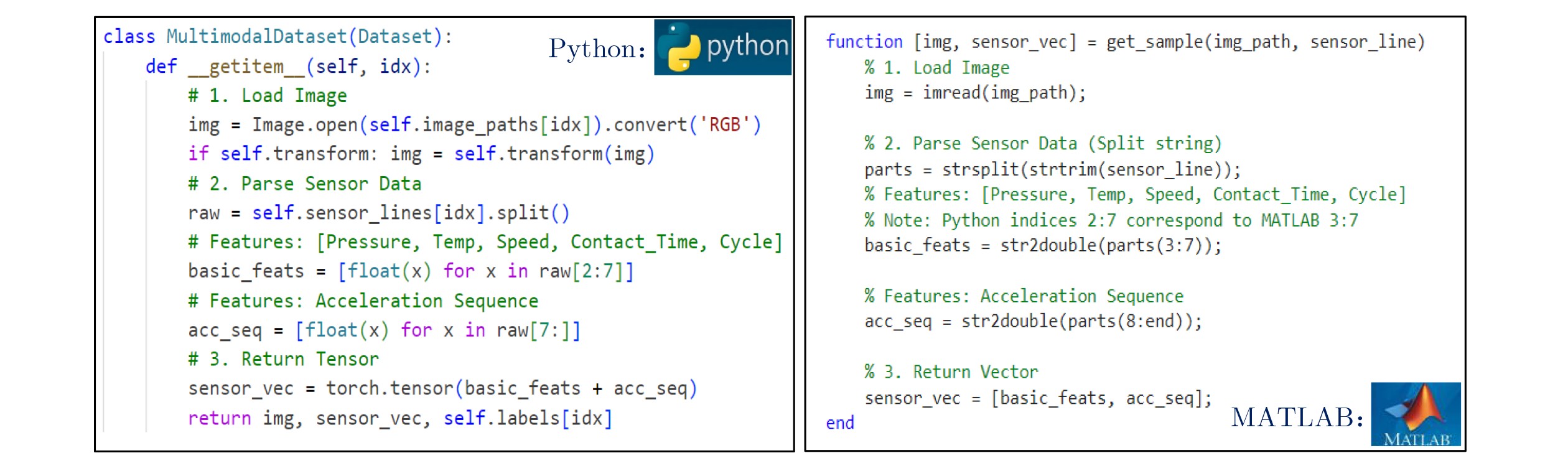The image size is (1568, 453).
Task: Click the MATLAB "end" keyword
Action: [839, 423]
